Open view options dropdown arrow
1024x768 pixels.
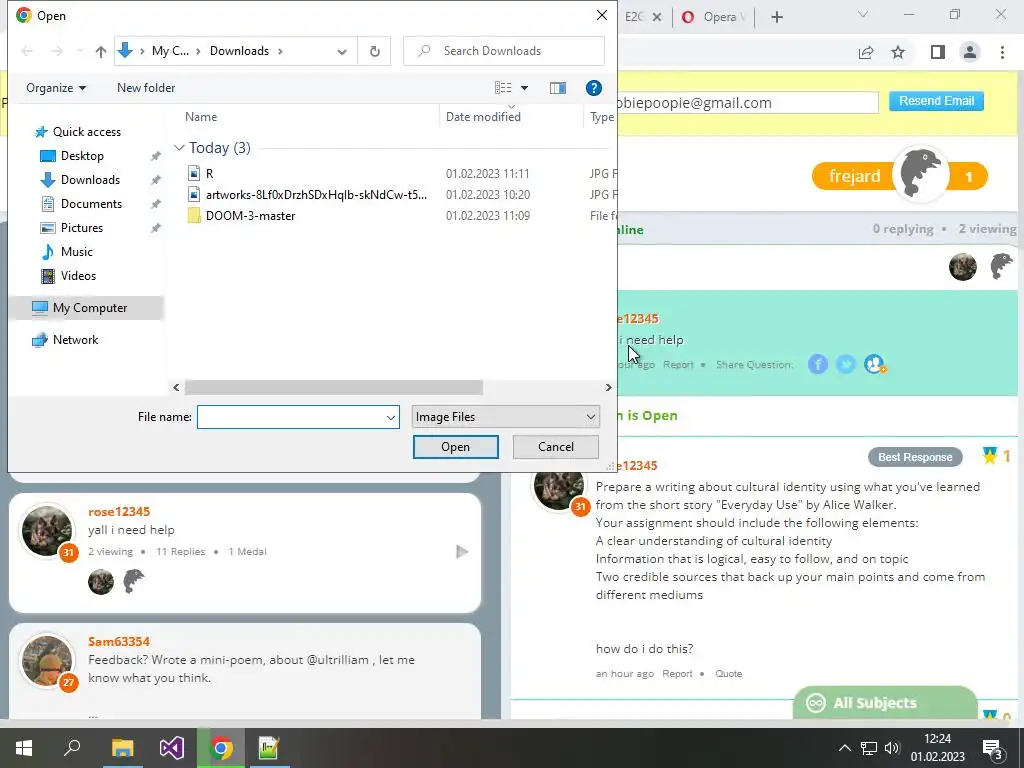click(524, 88)
